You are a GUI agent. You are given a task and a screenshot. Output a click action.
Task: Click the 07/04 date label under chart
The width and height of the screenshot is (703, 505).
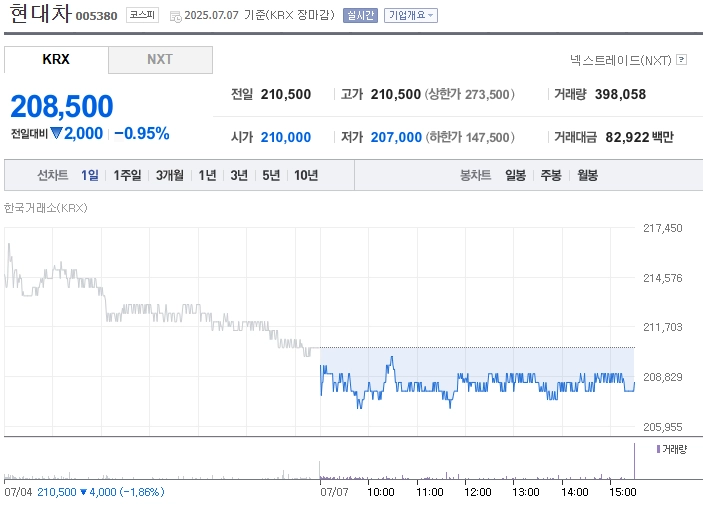(18, 492)
